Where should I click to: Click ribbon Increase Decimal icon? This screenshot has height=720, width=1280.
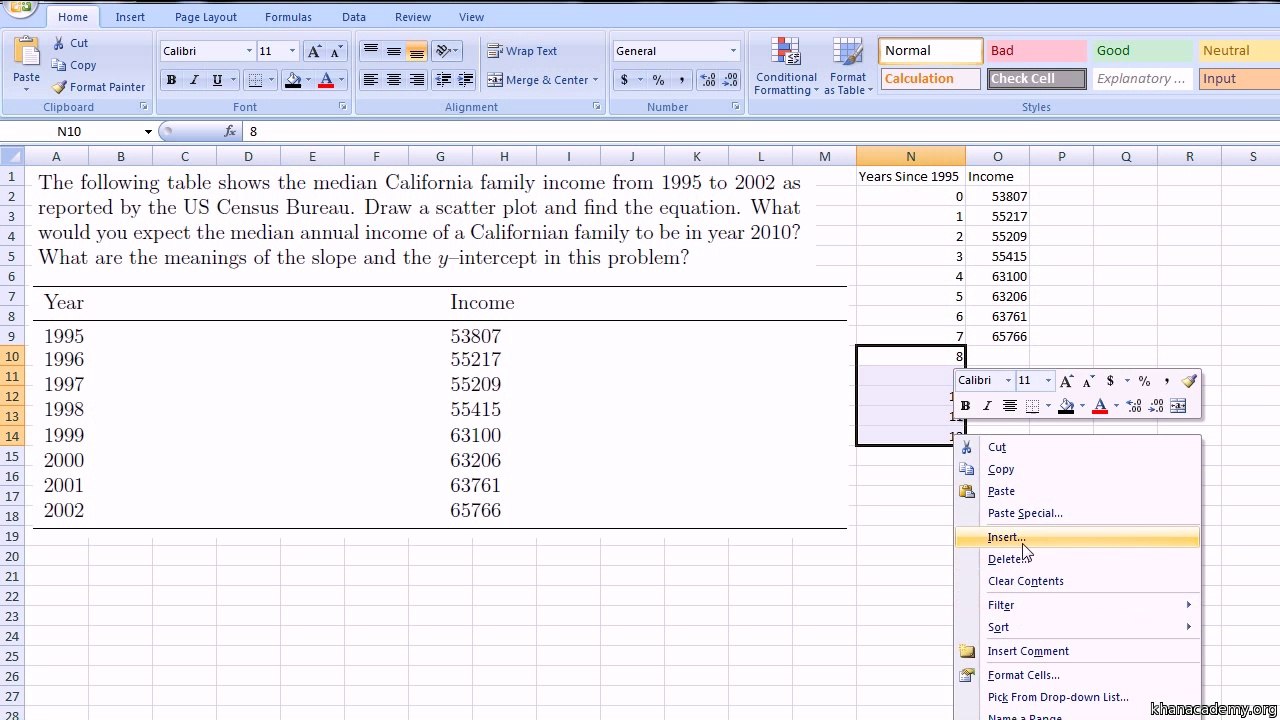click(x=707, y=80)
